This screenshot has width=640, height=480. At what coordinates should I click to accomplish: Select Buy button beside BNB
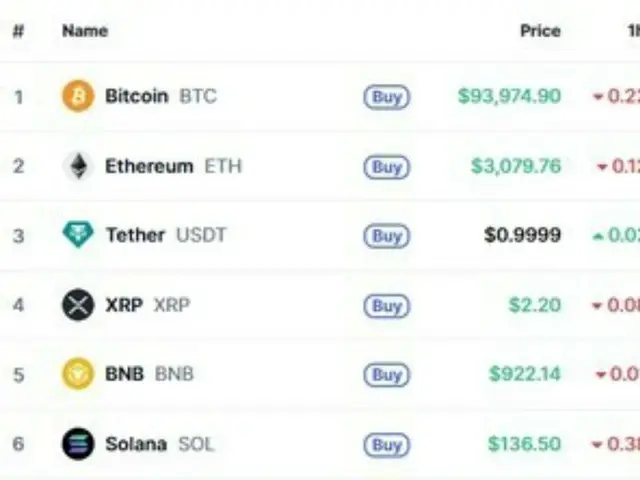[x=386, y=374]
